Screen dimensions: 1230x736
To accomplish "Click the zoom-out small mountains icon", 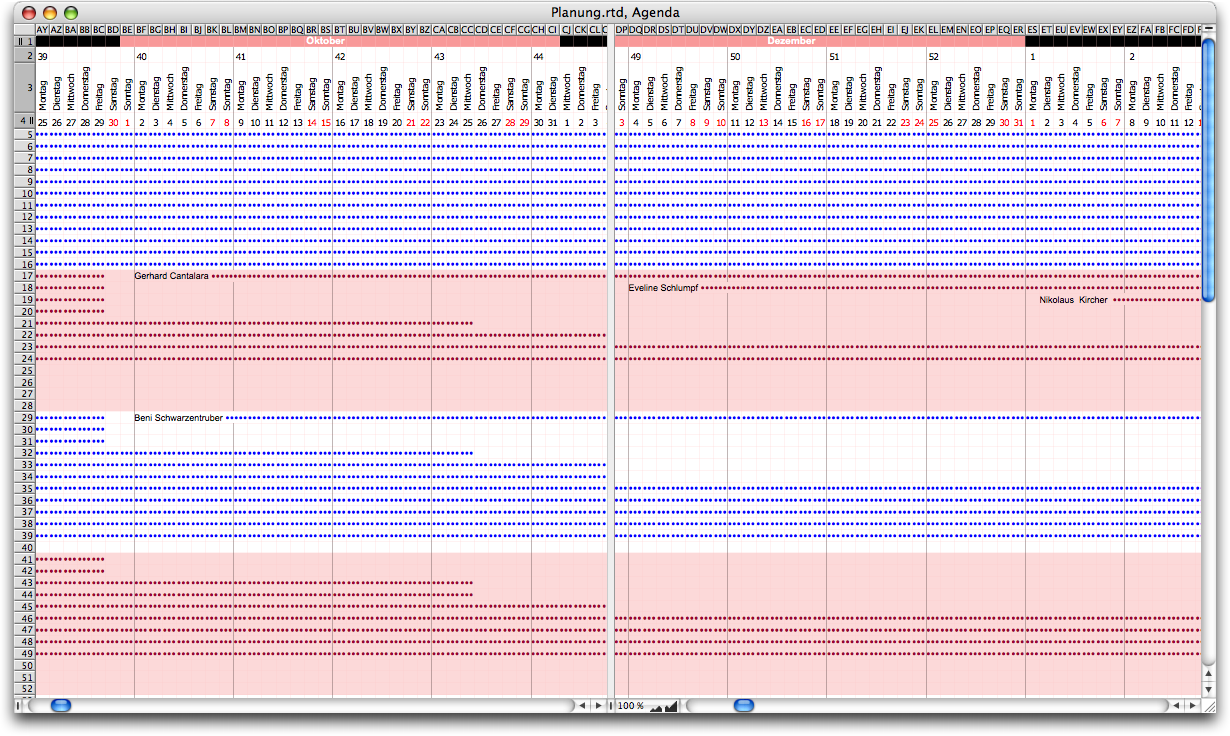I will tap(656, 707).
